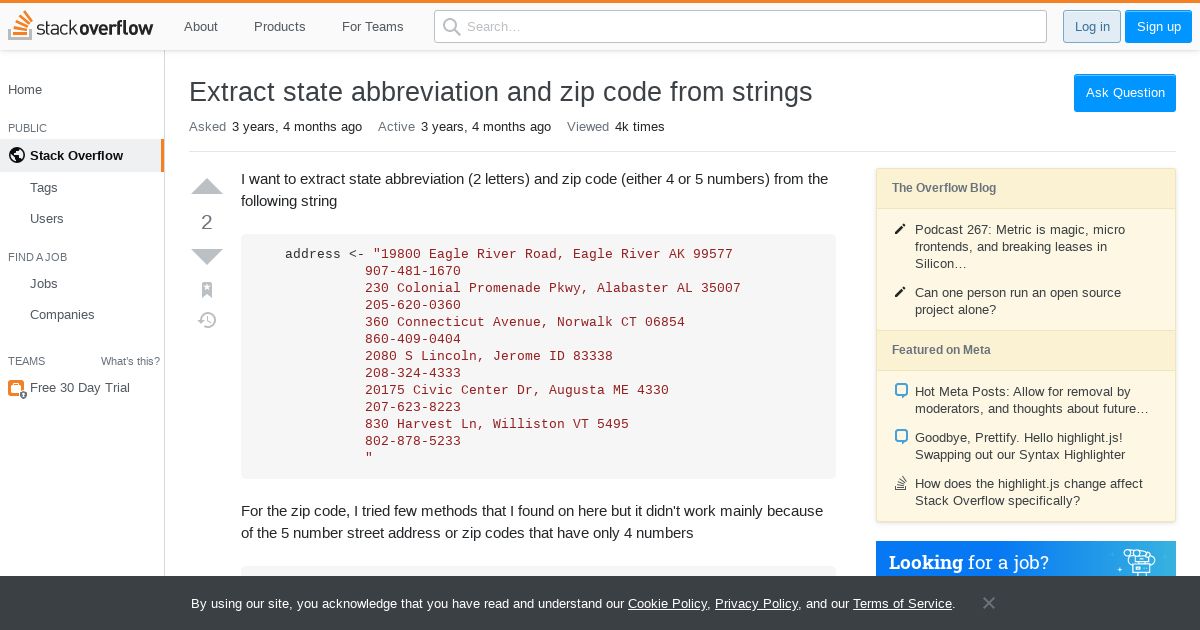Upvote the question
The image size is (1200, 630).
pos(207,187)
